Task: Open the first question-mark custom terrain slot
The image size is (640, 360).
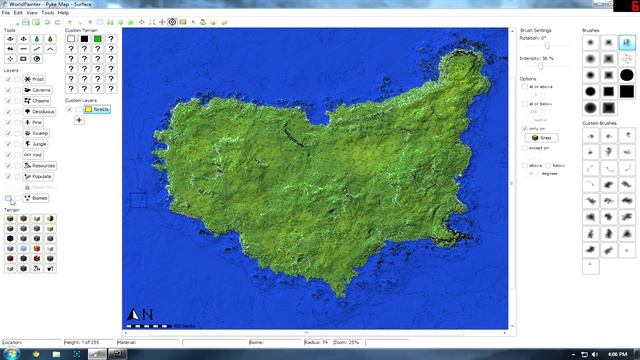Action: pyautogui.click(x=111, y=39)
